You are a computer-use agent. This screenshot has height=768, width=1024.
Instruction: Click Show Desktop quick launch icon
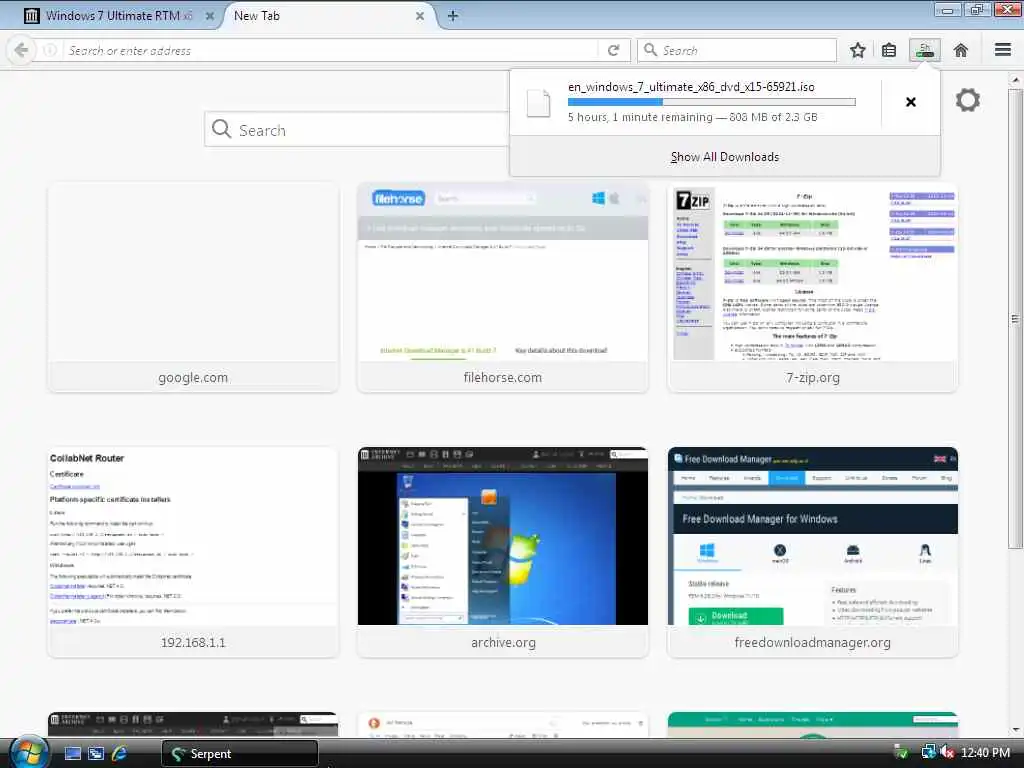click(72, 754)
